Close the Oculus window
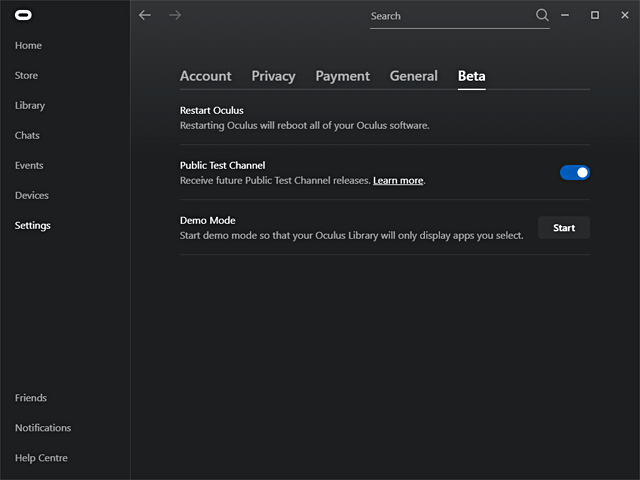The height and width of the screenshot is (480, 640). coord(625,15)
